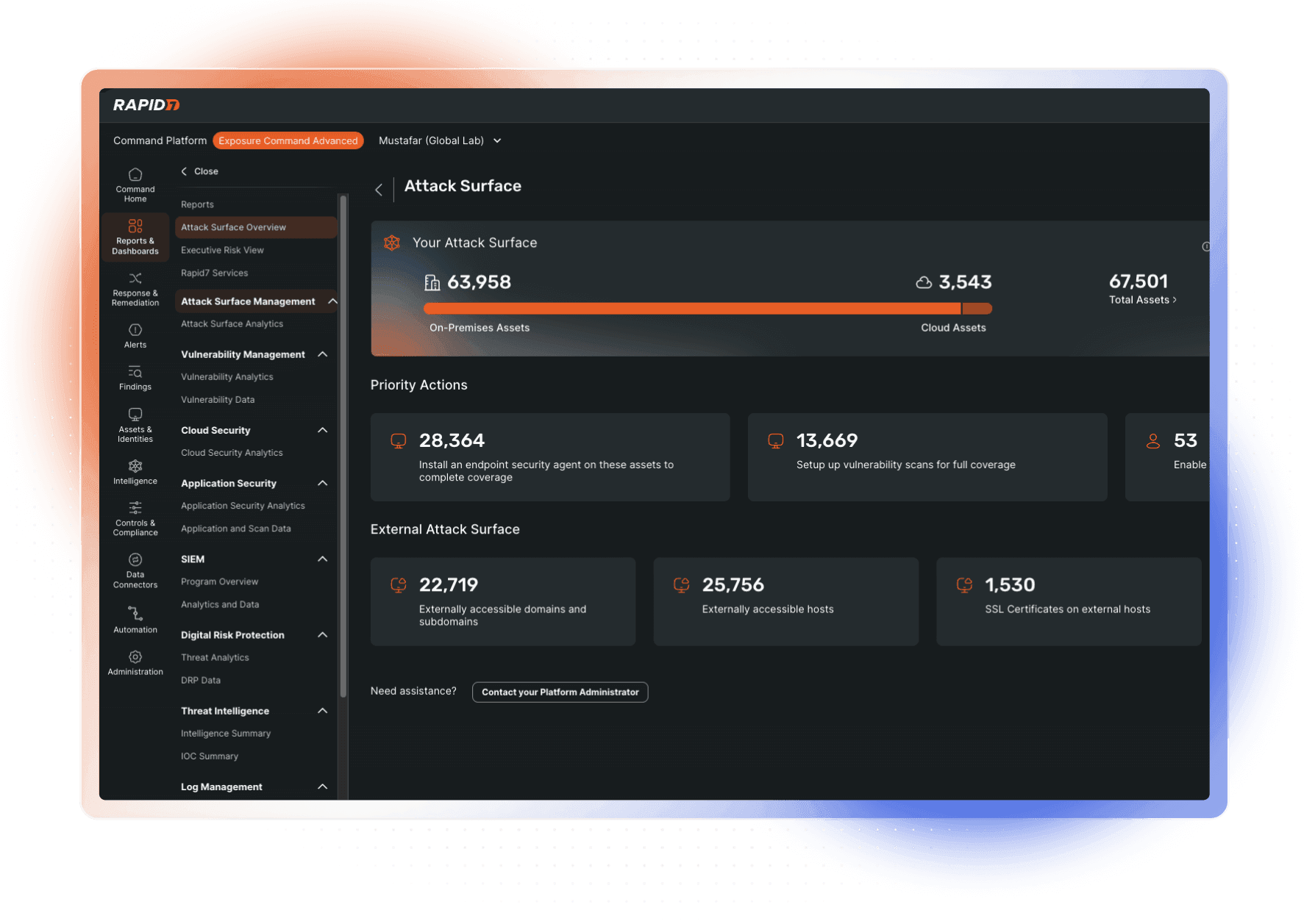Open Cloud Security Analytics
Screen dimensions: 1304x924
[x=232, y=453]
